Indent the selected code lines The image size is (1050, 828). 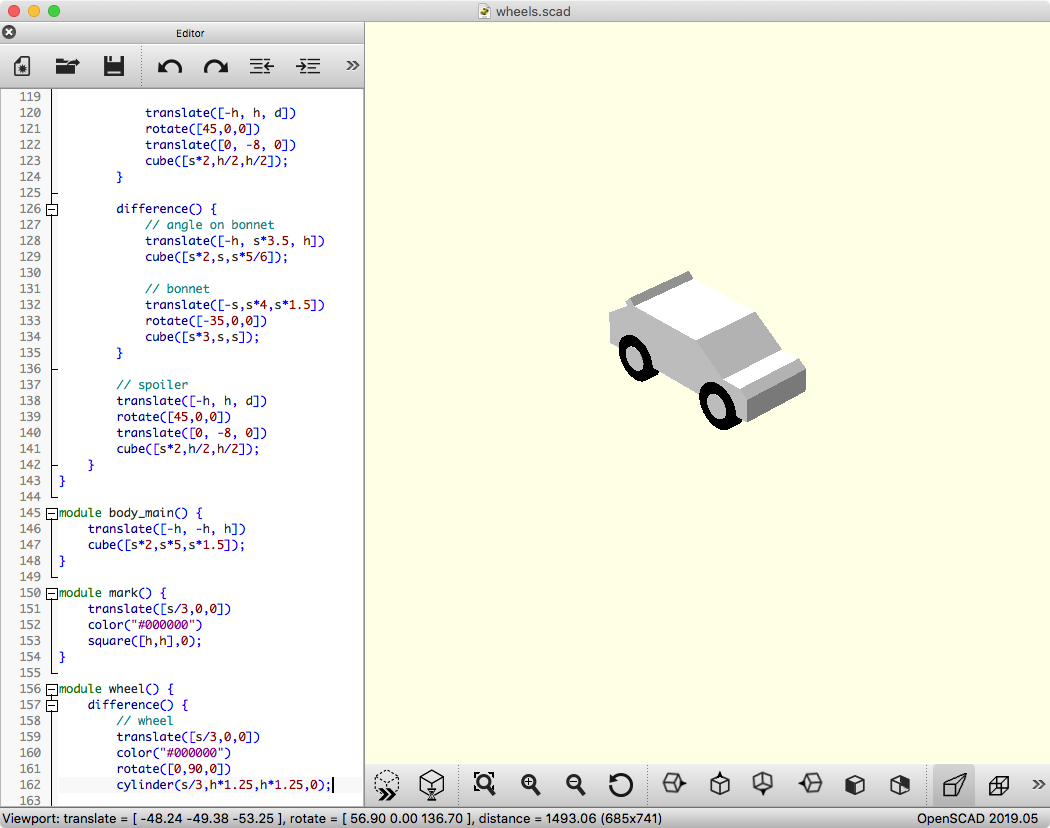click(308, 66)
